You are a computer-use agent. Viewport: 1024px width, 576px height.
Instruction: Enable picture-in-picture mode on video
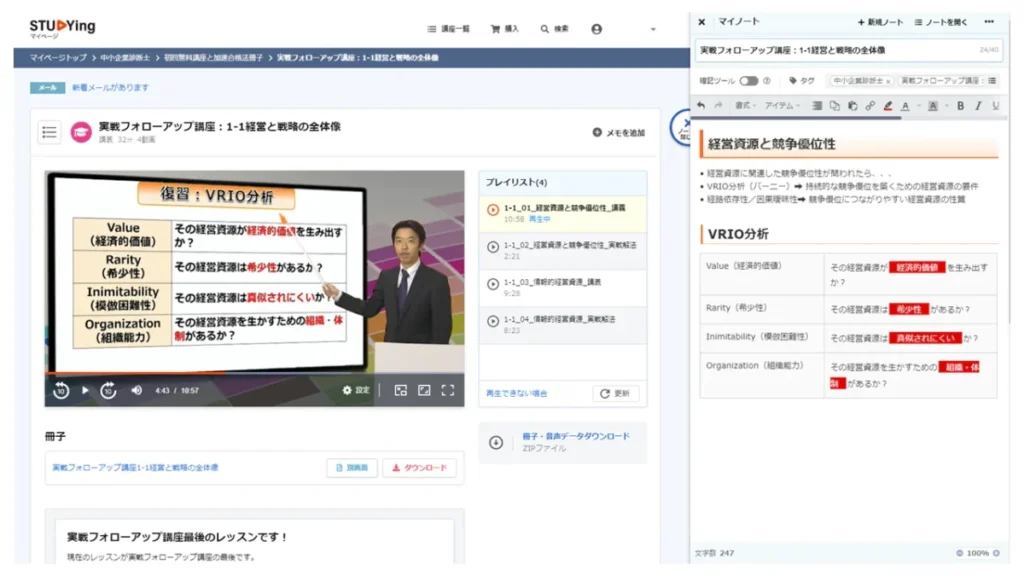coord(400,390)
